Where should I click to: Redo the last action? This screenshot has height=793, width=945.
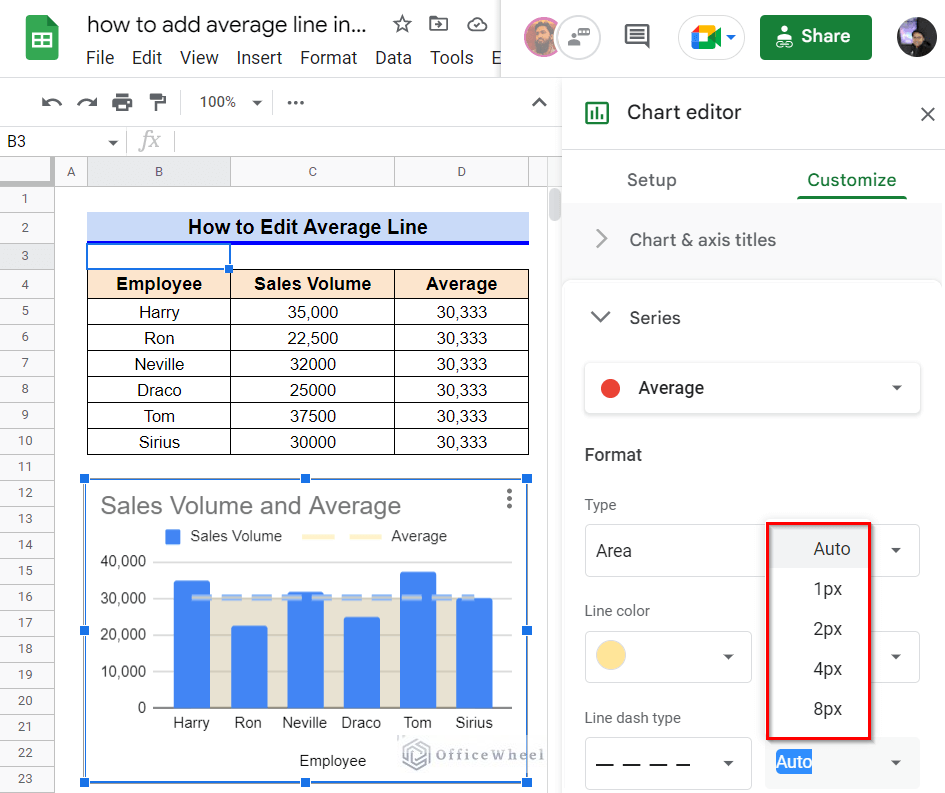click(86, 102)
